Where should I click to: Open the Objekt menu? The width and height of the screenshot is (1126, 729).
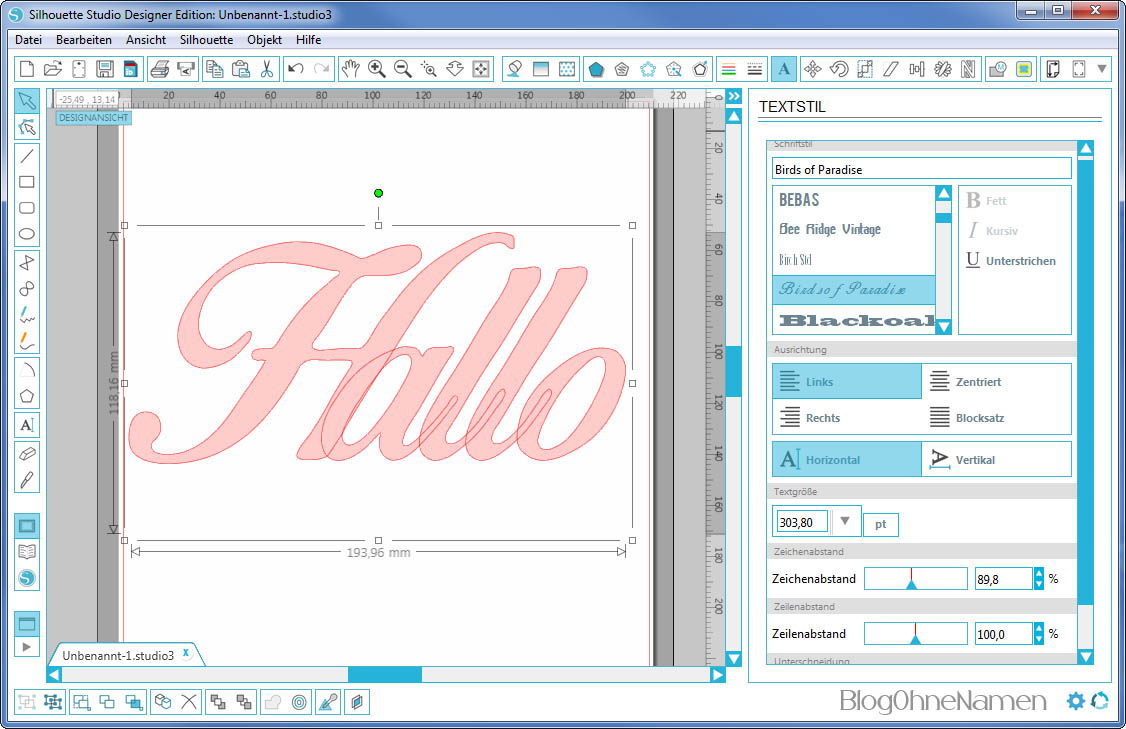264,40
